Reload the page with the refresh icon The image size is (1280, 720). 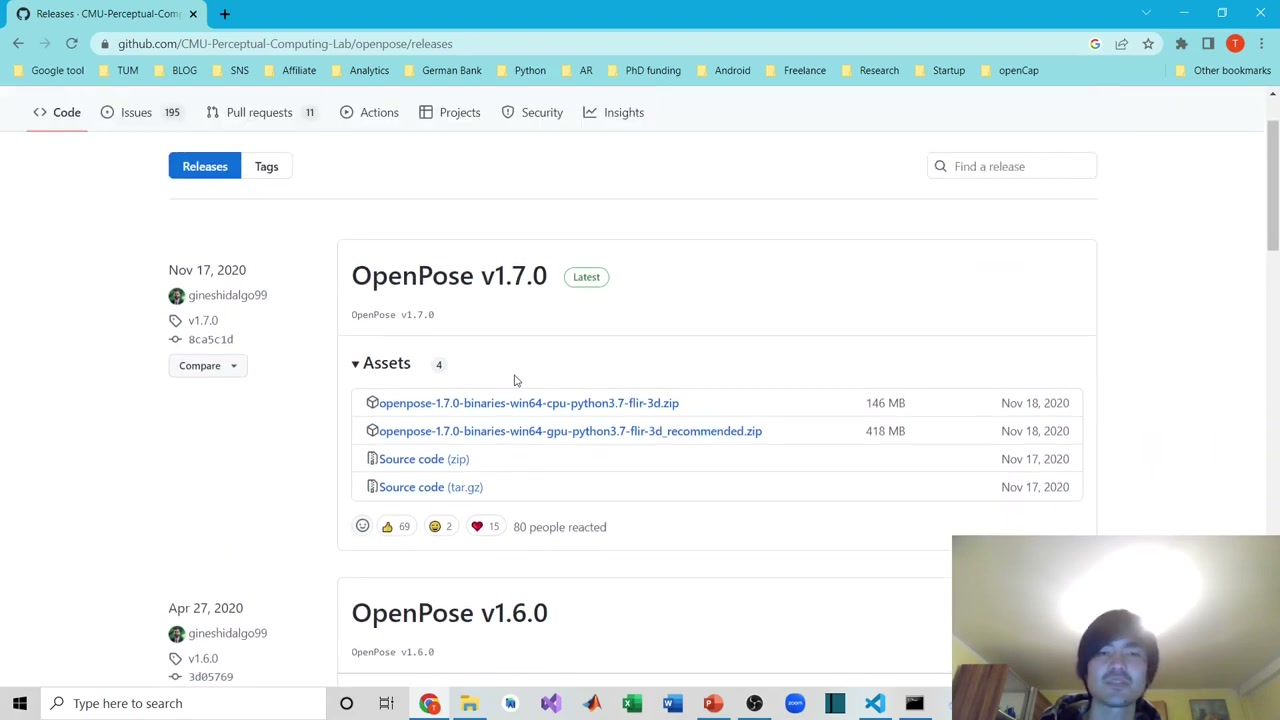pyautogui.click(x=72, y=44)
